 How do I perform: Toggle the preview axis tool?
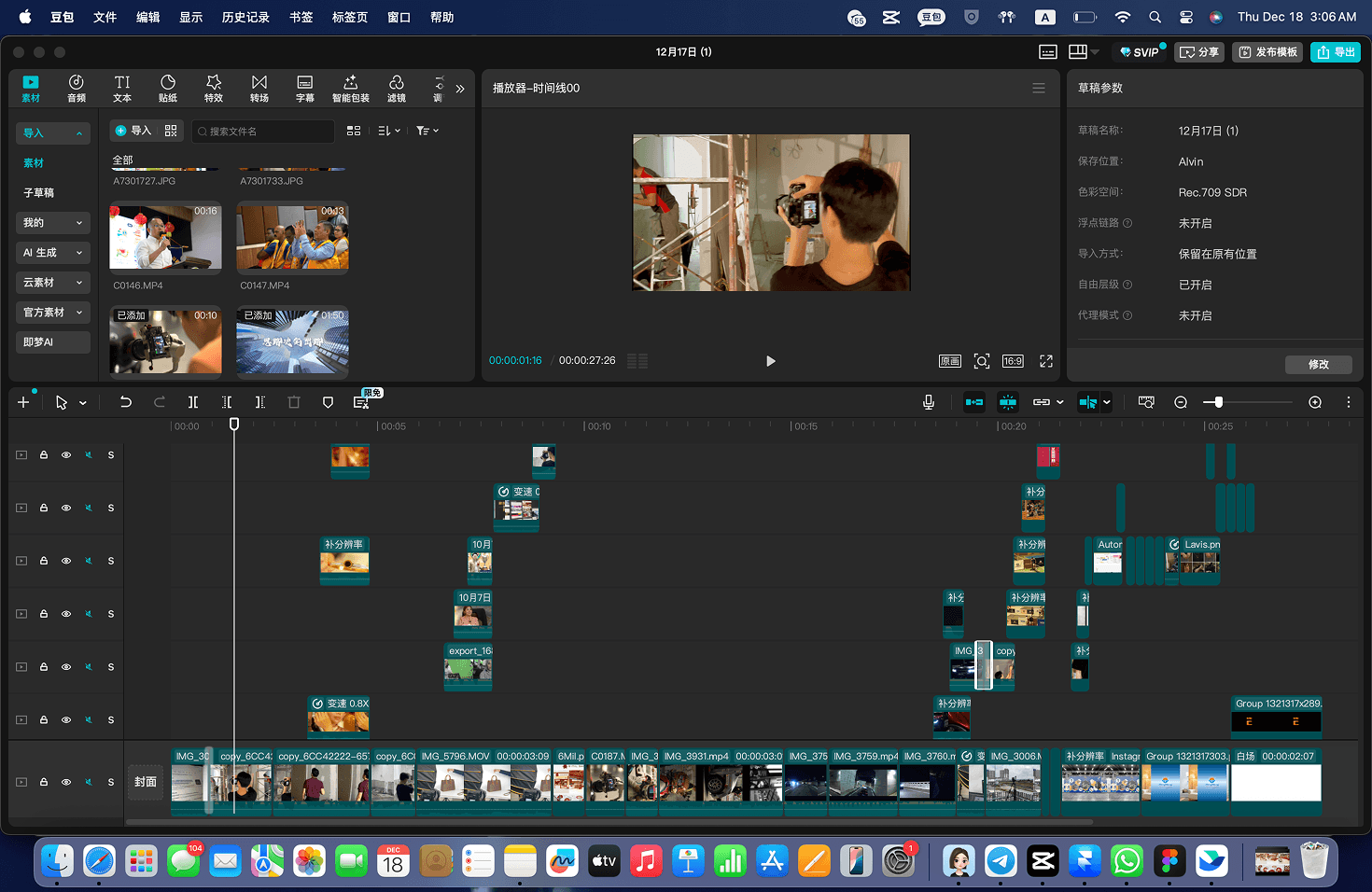pyautogui.click(x=1088, y=402)
